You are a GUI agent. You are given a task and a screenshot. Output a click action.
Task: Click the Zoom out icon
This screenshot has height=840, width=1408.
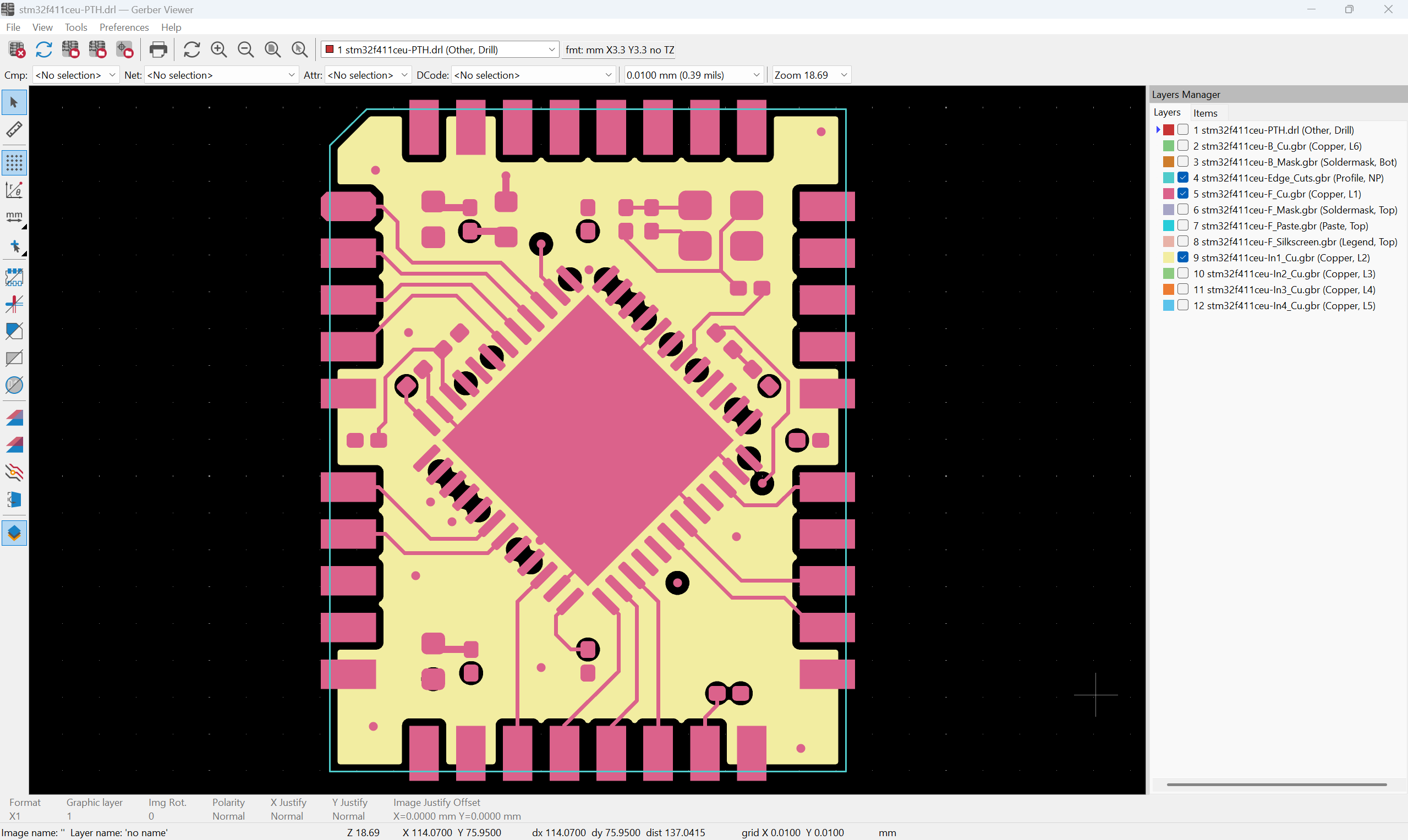tap(246, 50)
